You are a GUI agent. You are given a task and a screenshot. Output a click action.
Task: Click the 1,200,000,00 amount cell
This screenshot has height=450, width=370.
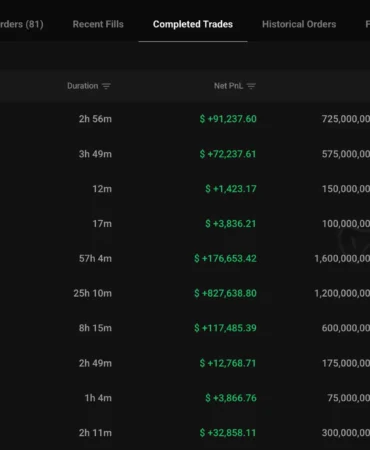[x=342, y=293]
